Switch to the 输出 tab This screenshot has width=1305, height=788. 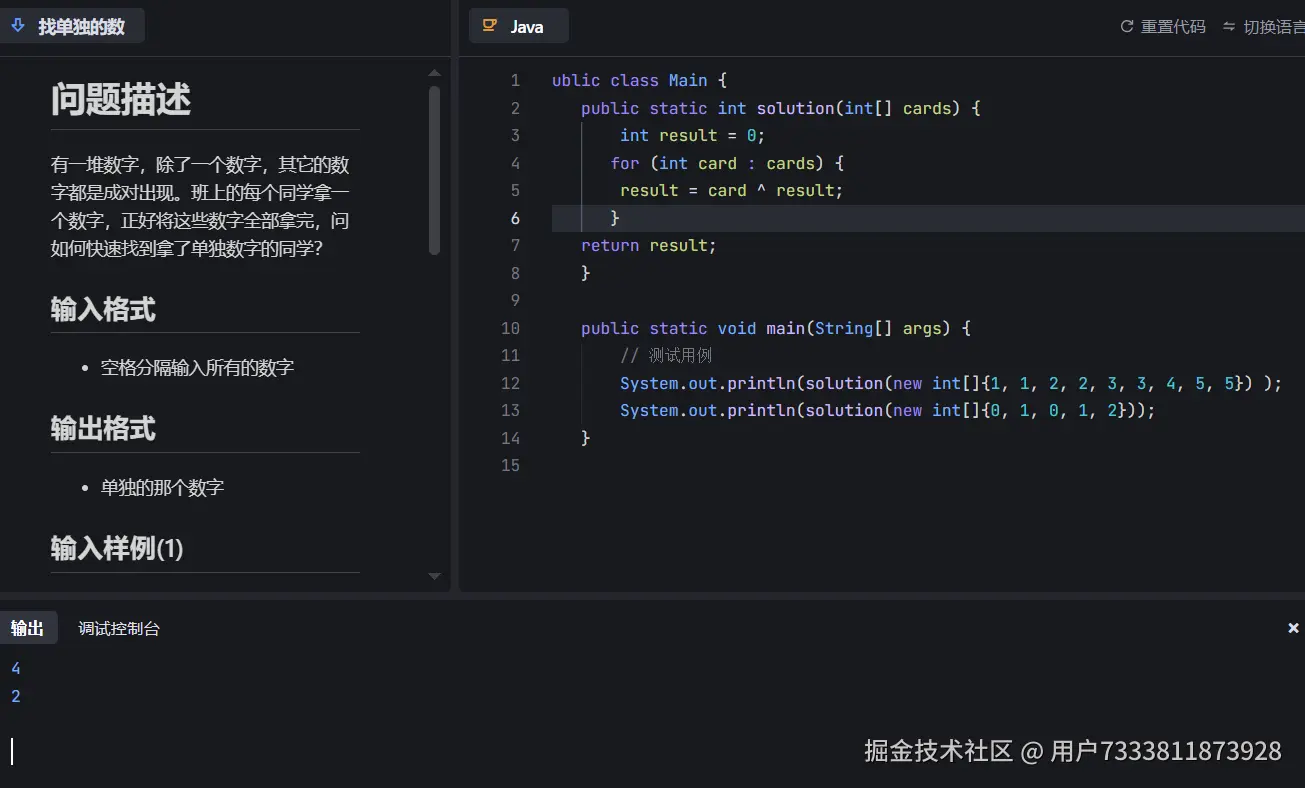tap(28, 628)
